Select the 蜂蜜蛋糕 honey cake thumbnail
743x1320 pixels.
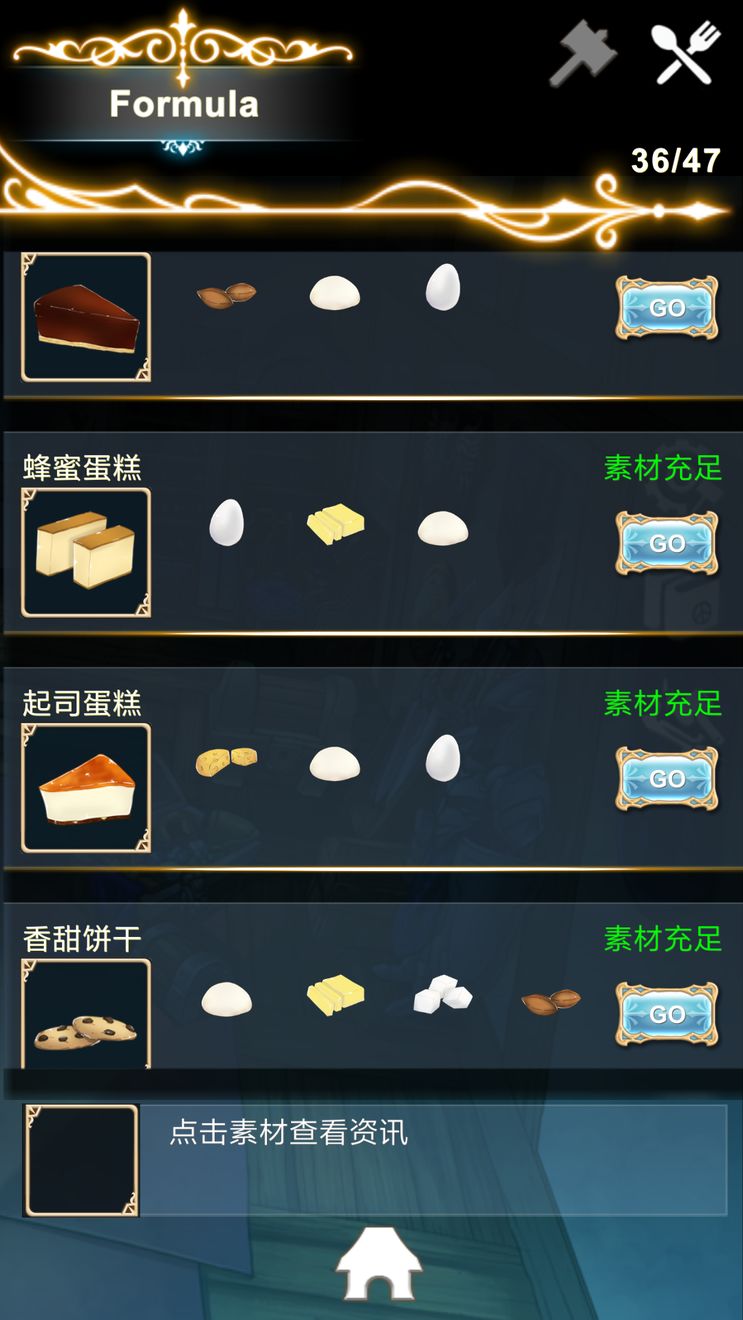coord(86,552)
